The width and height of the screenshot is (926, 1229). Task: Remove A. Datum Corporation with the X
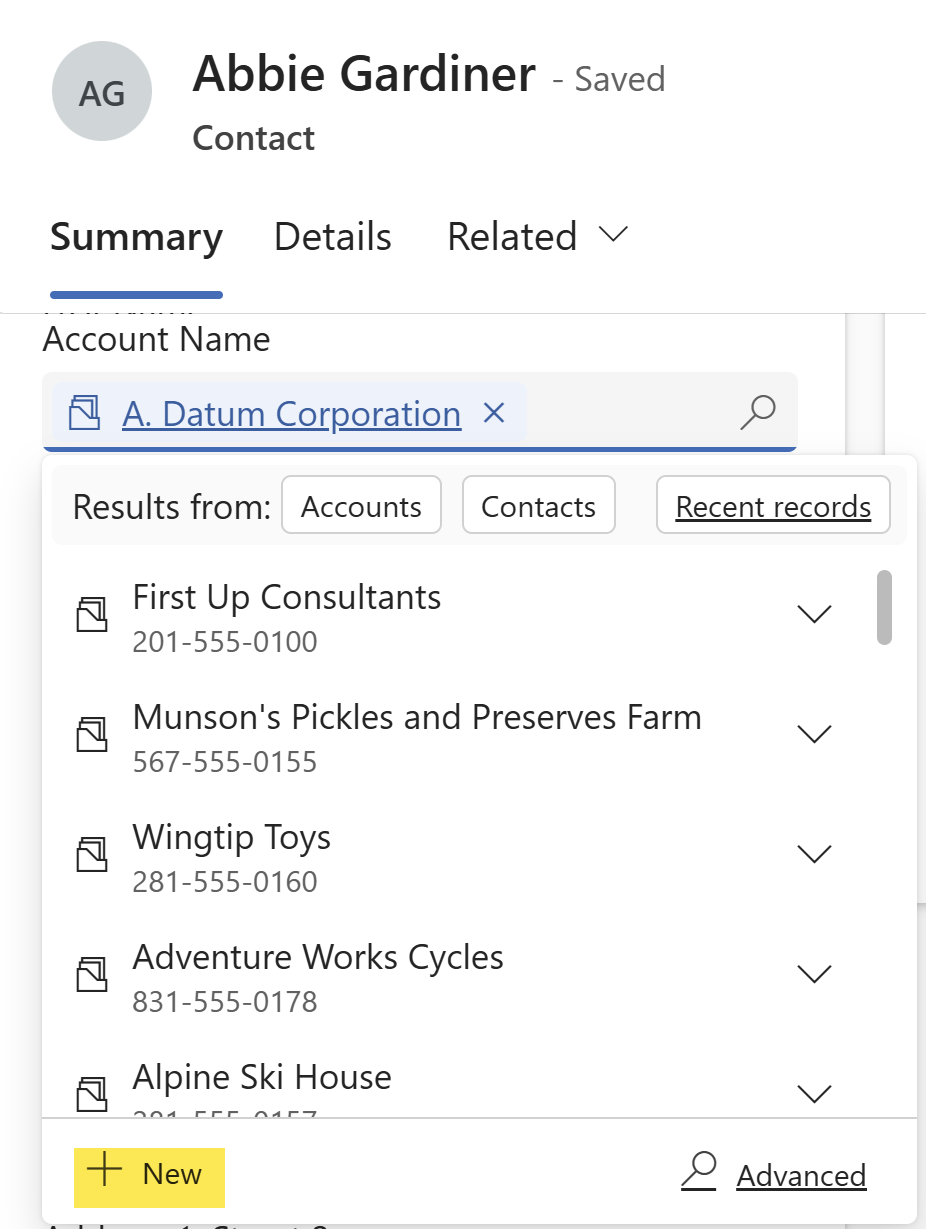coord(494,412)
